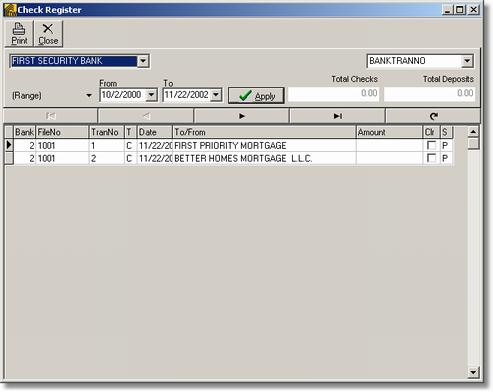Click the refresh records button
This screenshot has height=392, width=493.
coord(433,116)
